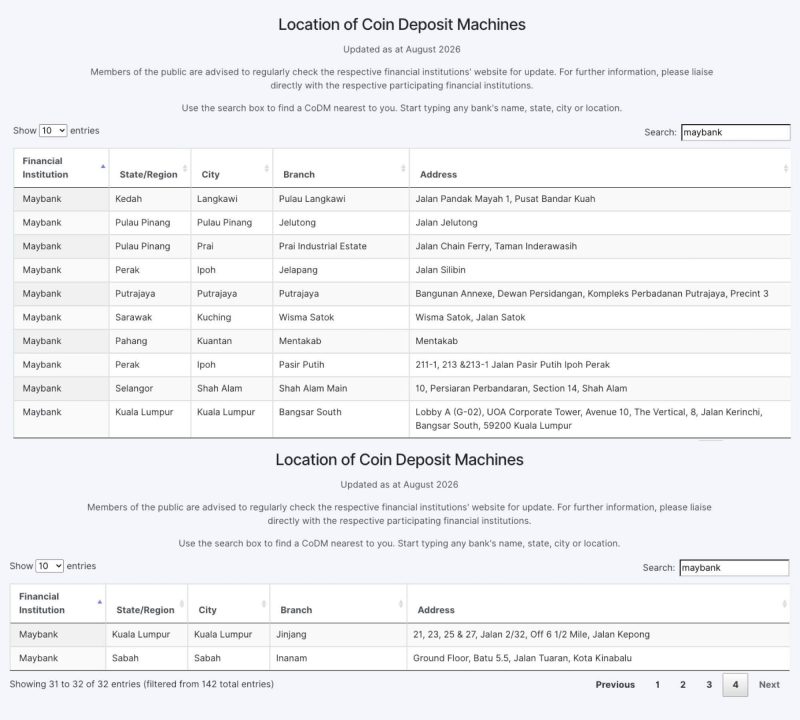The width and height of the screenshot is (800, 720).
Task: Select current page 4 button
Action: [735, 685]
